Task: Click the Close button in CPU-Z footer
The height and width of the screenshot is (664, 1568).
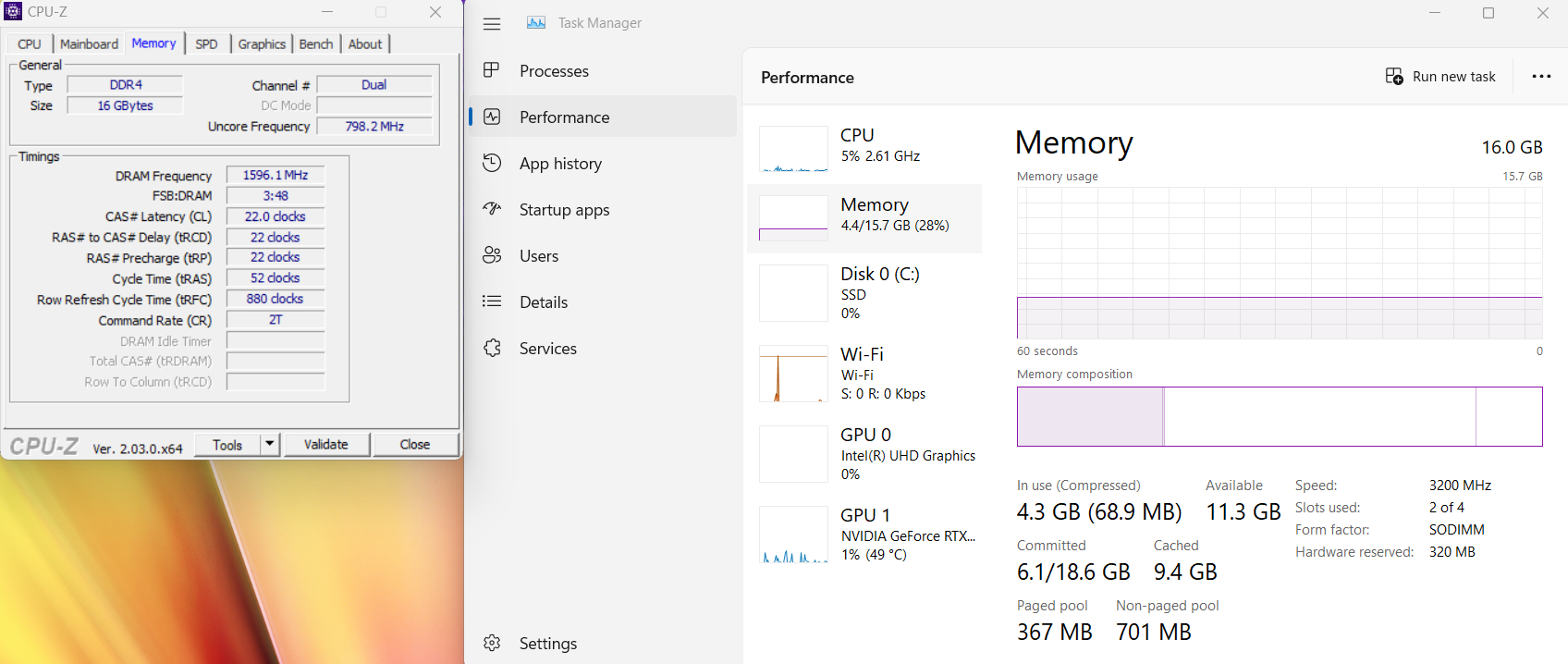Action: coord(415,444)
